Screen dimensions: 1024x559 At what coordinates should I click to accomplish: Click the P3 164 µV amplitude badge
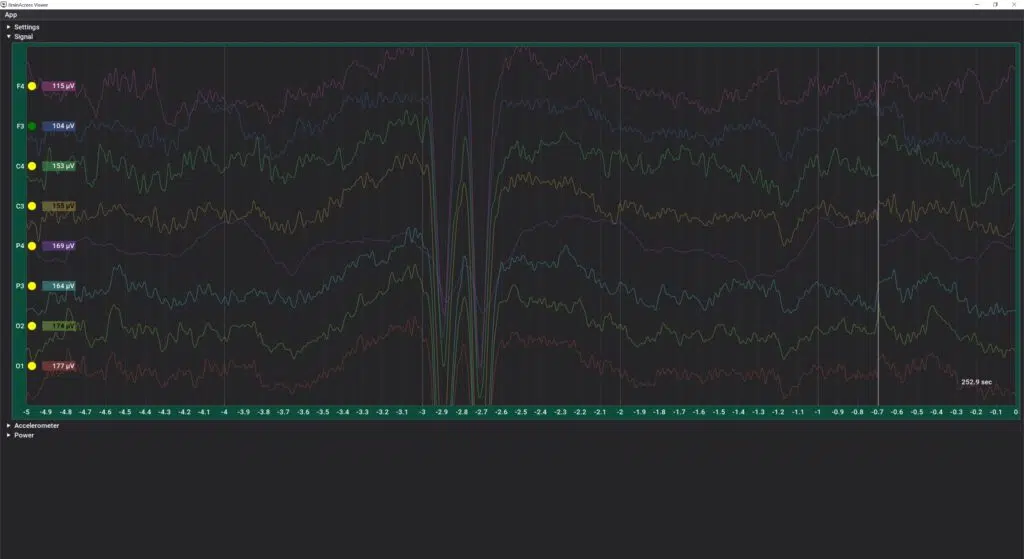[59, 286]
